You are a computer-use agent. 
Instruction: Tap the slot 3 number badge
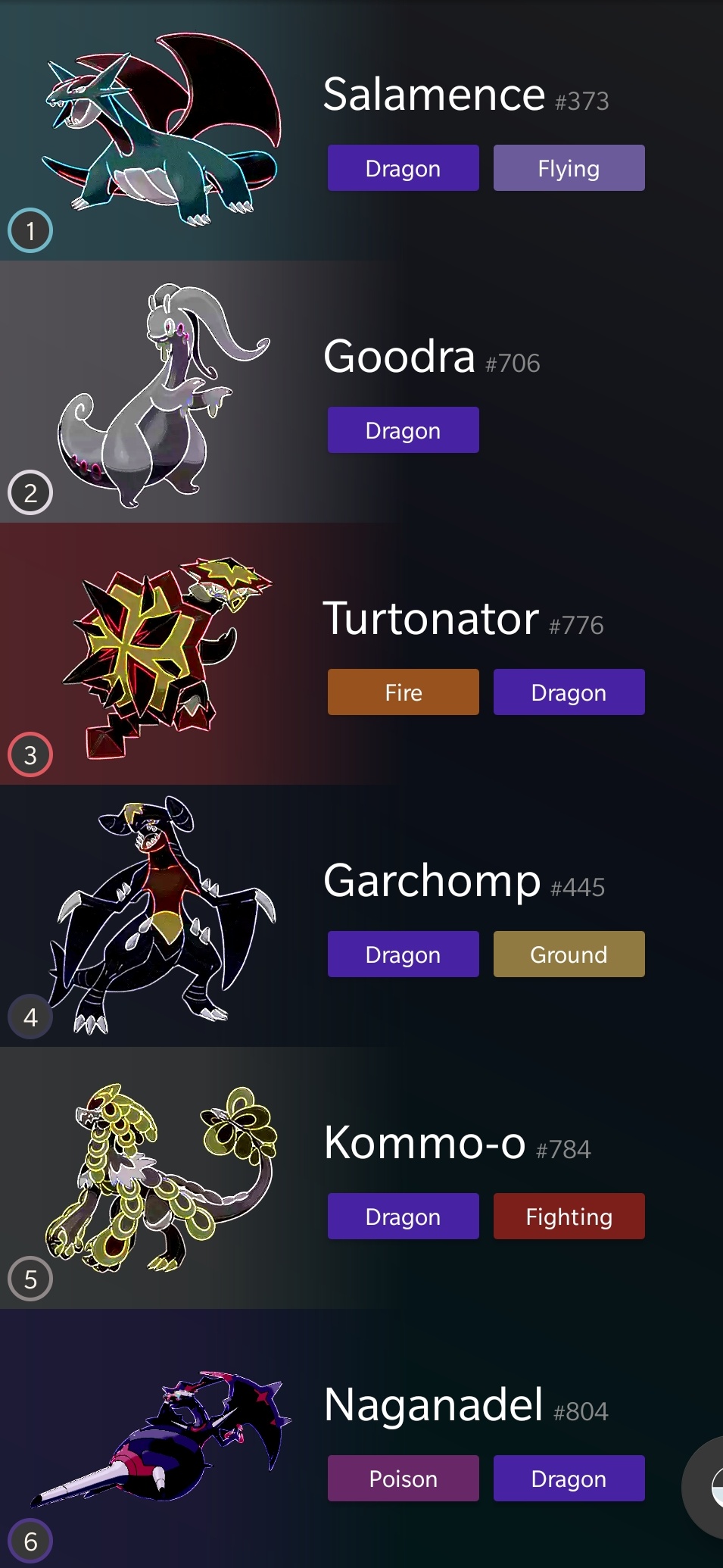[30, 754]
